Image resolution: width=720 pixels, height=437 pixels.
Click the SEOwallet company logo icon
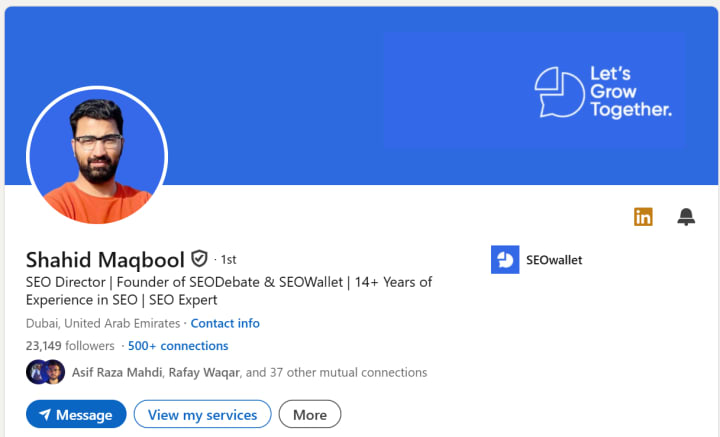pyautogui.click(x=505, y=260)
